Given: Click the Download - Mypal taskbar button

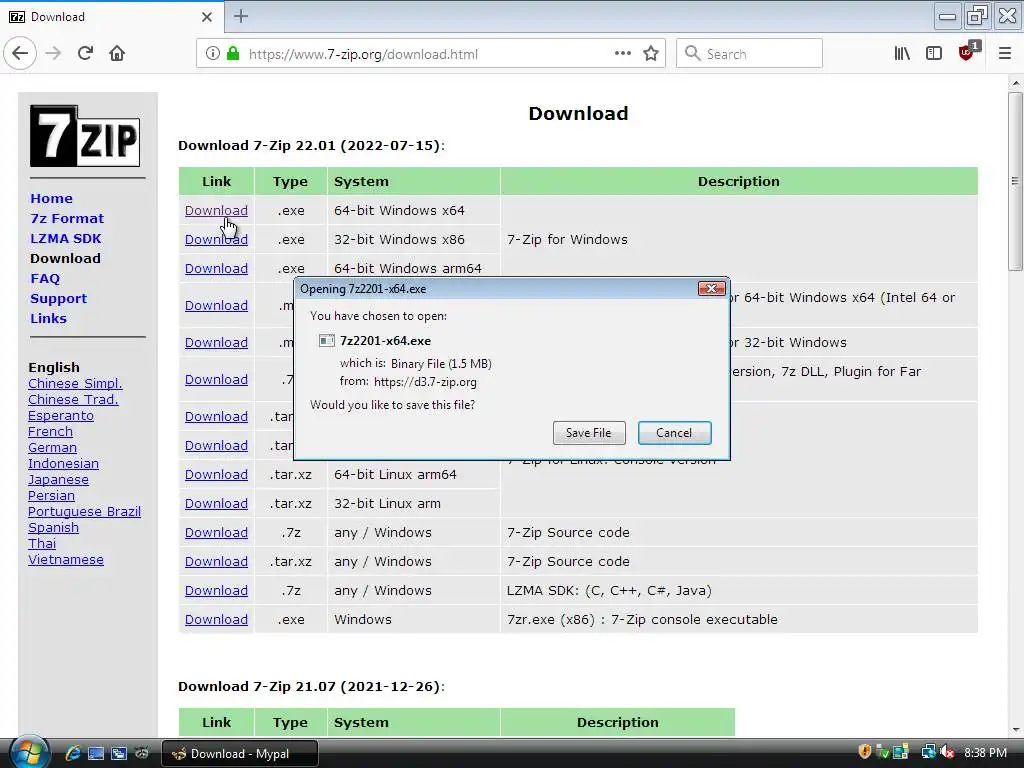Looking at the screenshot, I should (x=240, y=754).
